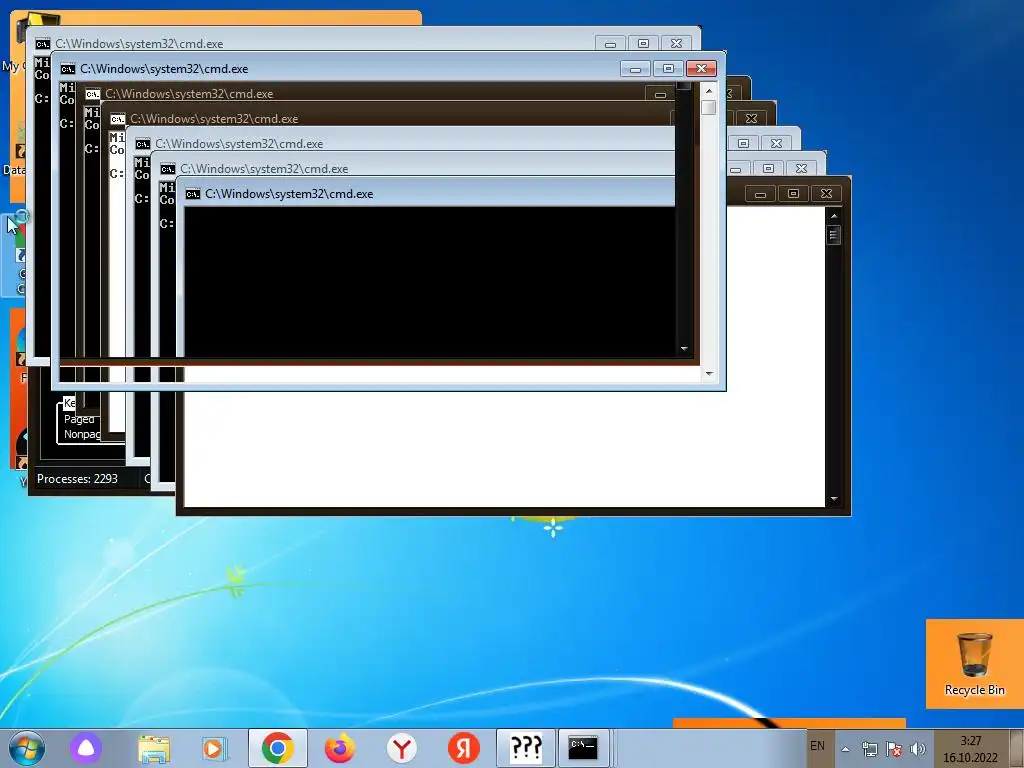The width and height of the screenshot is (1024, 768).
Task: Open Windows Media Player from the taskbar
Action: 214,748
